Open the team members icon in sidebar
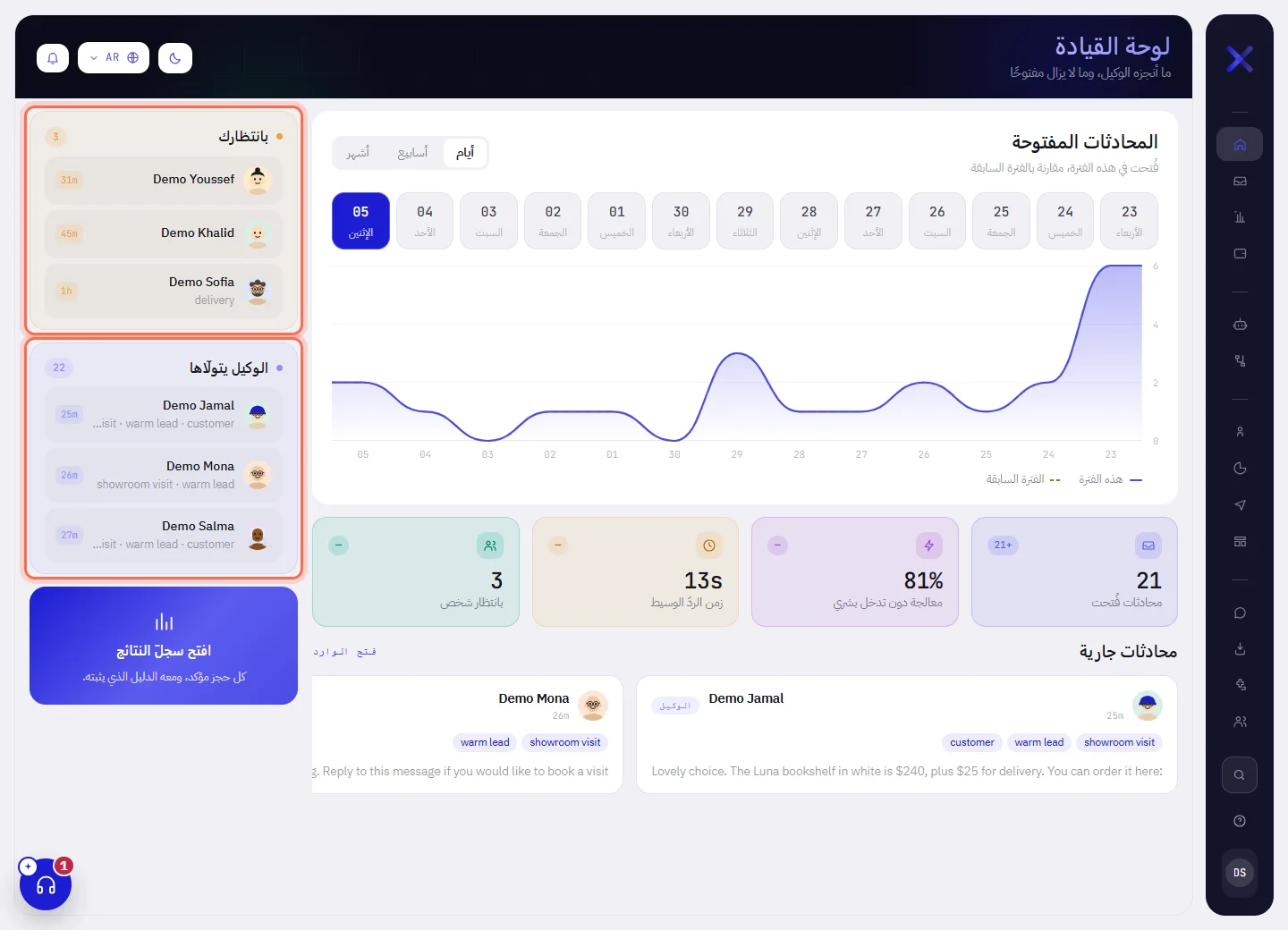This screenshot has width=1288, height=930. tap(1240, 722)
